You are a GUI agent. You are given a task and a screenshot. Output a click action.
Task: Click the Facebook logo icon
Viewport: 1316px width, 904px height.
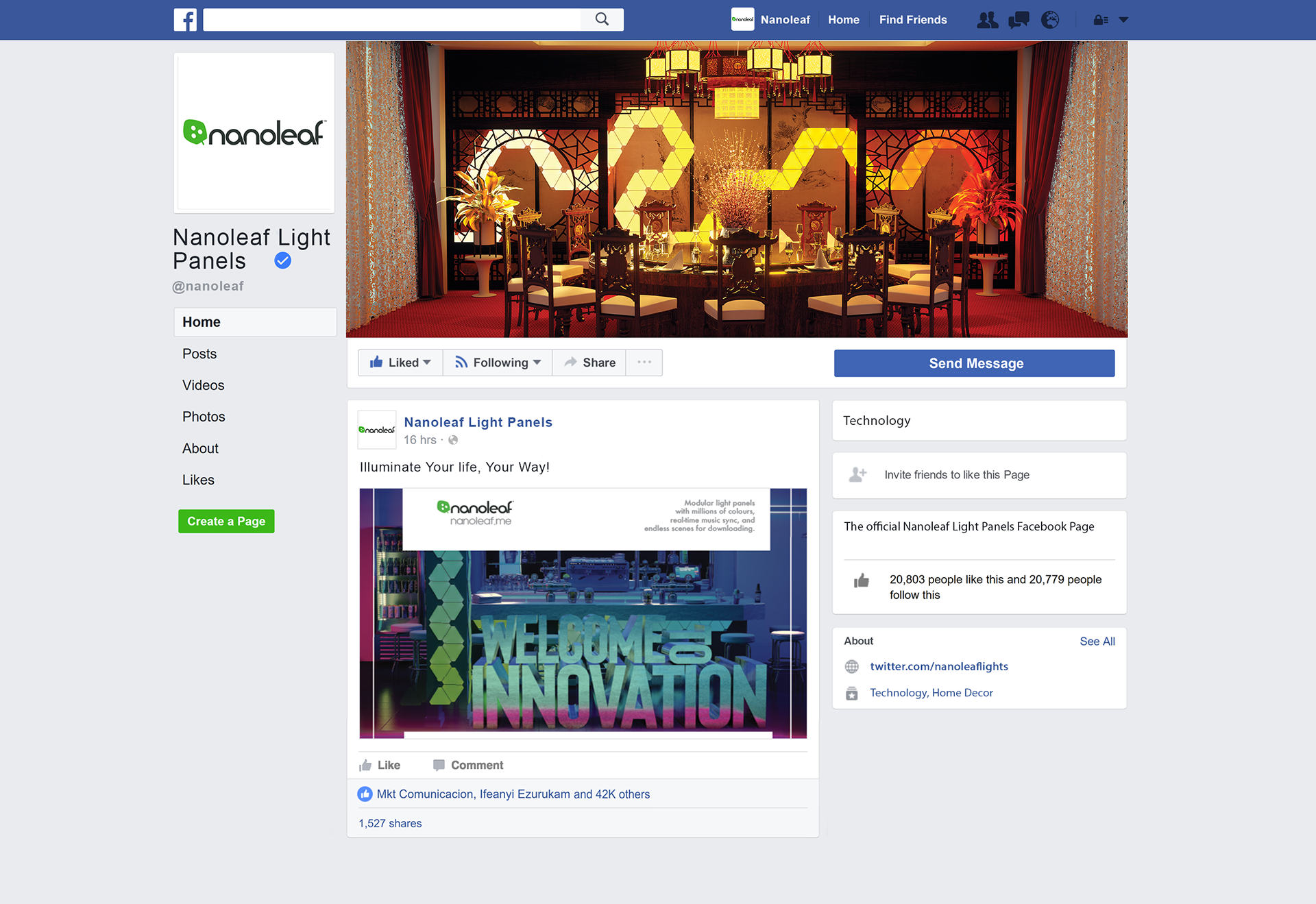pos(185,20)
